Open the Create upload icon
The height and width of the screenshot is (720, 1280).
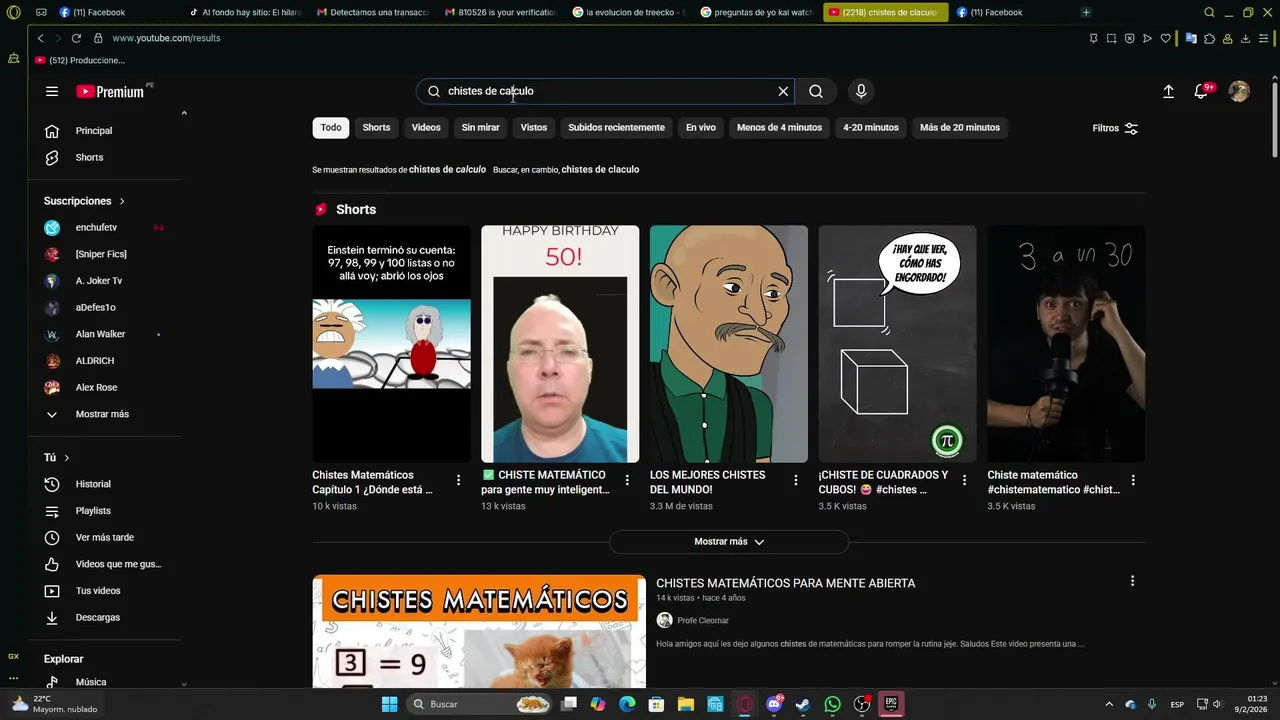1168,91
